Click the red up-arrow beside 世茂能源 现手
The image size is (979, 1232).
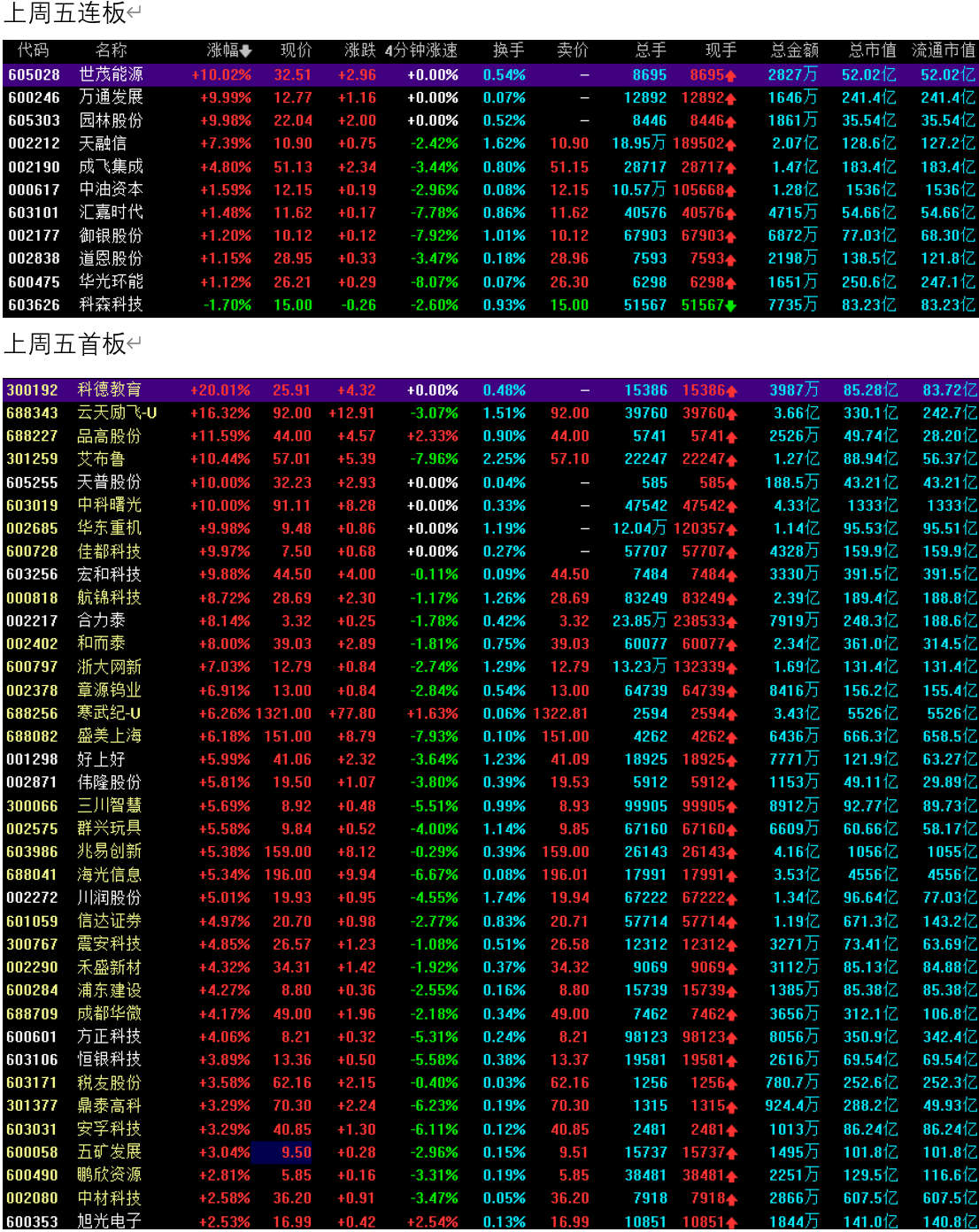[x=731, y=76]
